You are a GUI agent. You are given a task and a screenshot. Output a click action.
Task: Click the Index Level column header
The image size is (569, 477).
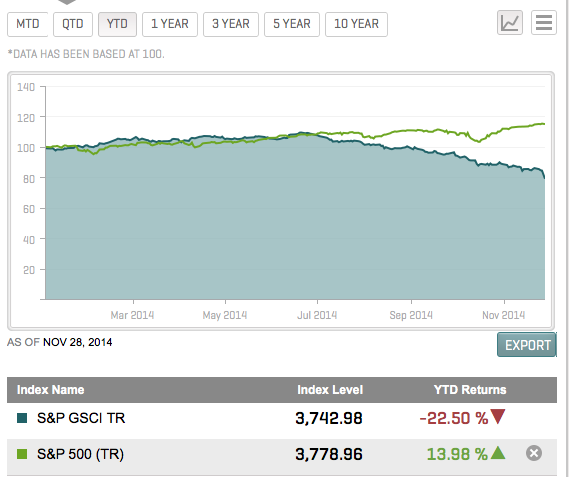point(330,390)
